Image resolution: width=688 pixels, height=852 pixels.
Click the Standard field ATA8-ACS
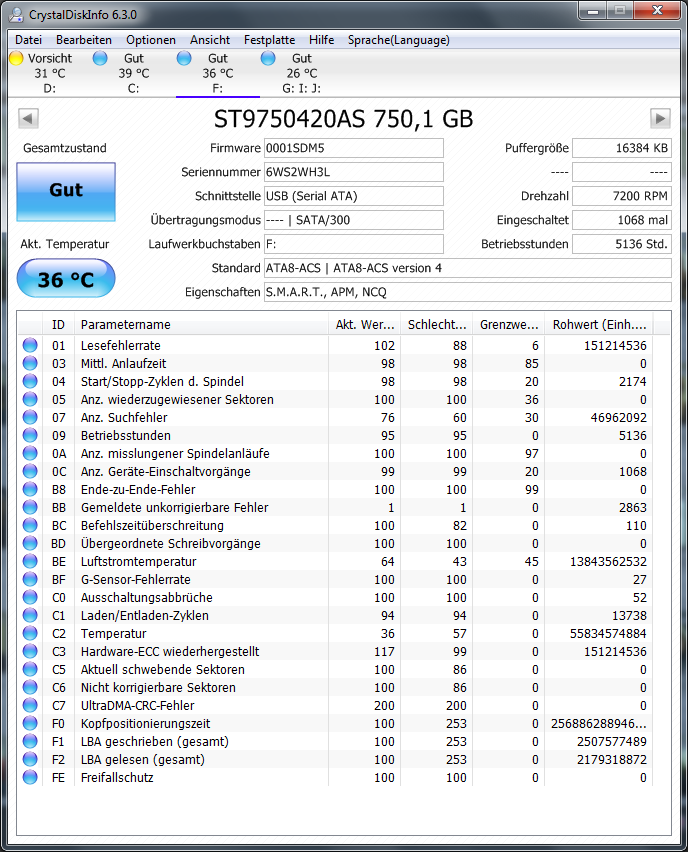click(x=467, y=267)
